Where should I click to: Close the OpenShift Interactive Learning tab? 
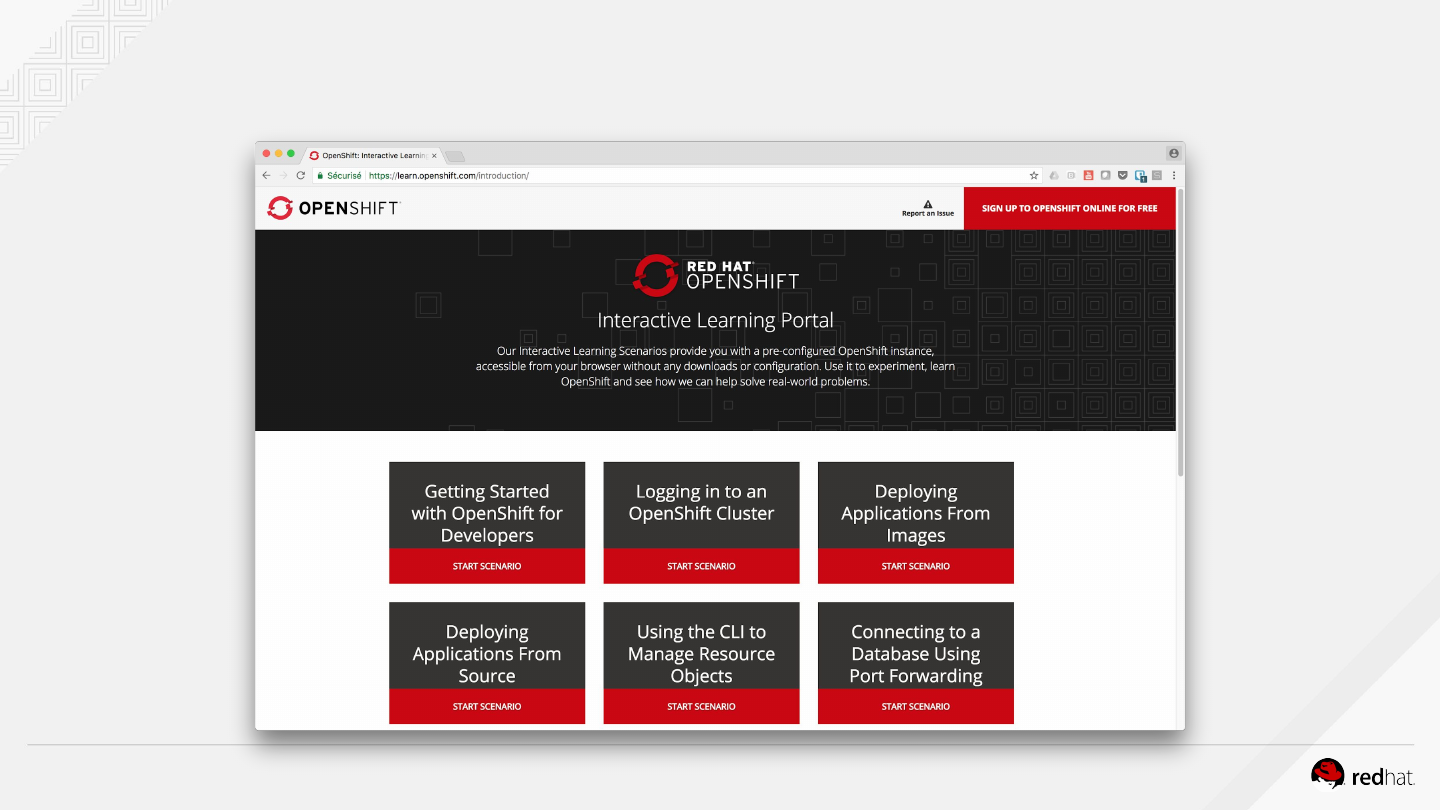434,155
